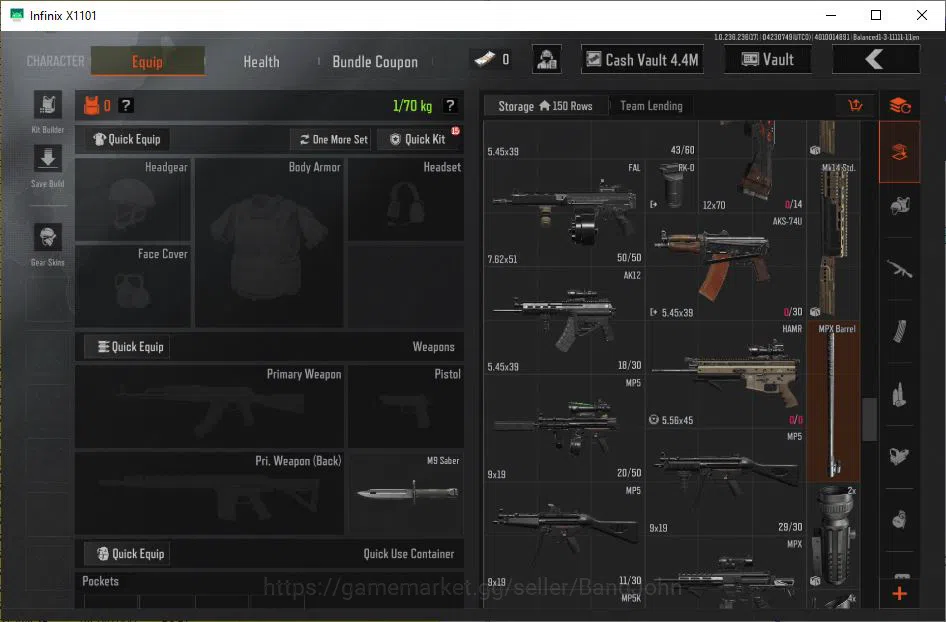
Task: Click the orange plus add button
Action: pos(900,594)
